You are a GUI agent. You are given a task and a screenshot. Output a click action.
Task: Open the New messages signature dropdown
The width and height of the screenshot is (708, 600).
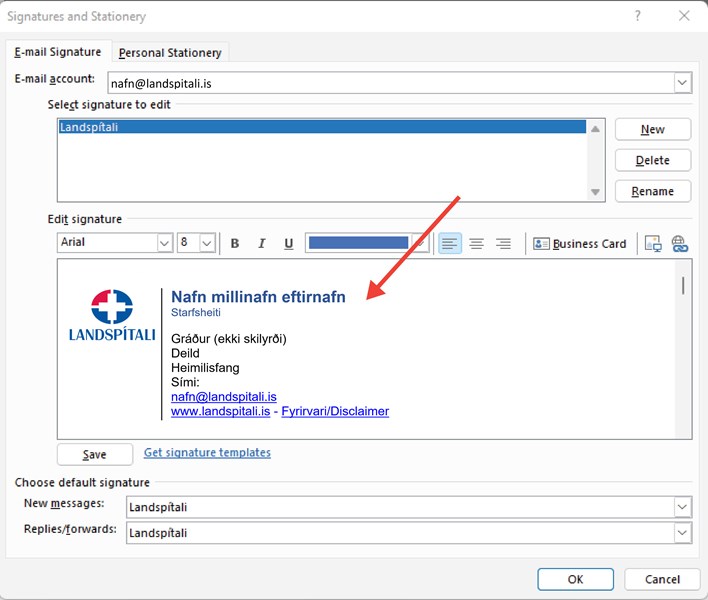(x=682, y=507)
